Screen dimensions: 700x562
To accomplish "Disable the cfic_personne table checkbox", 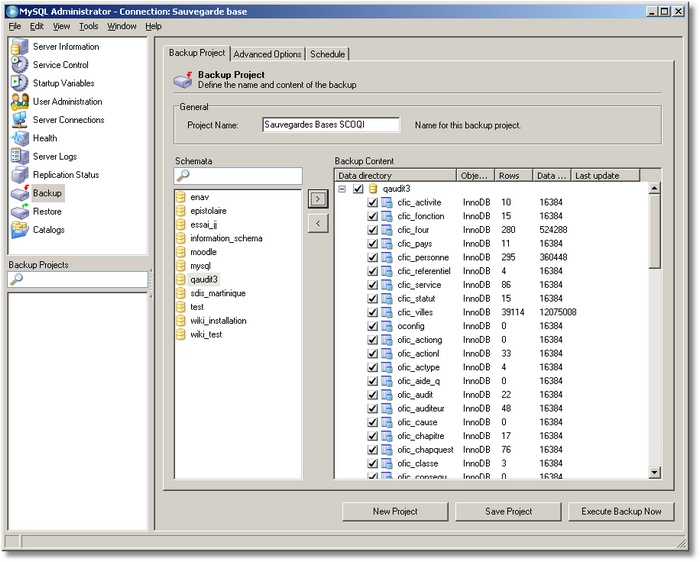I will point(372,258).
